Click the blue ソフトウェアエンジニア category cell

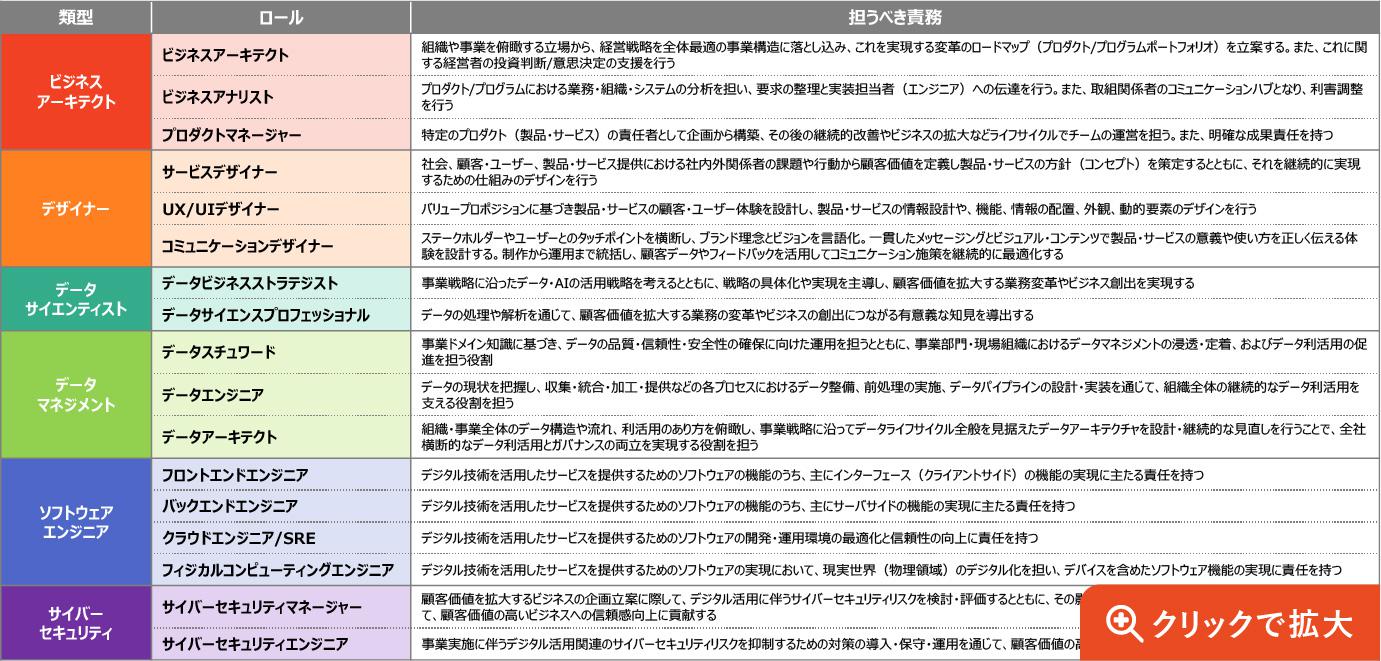(x=76, y=522)
